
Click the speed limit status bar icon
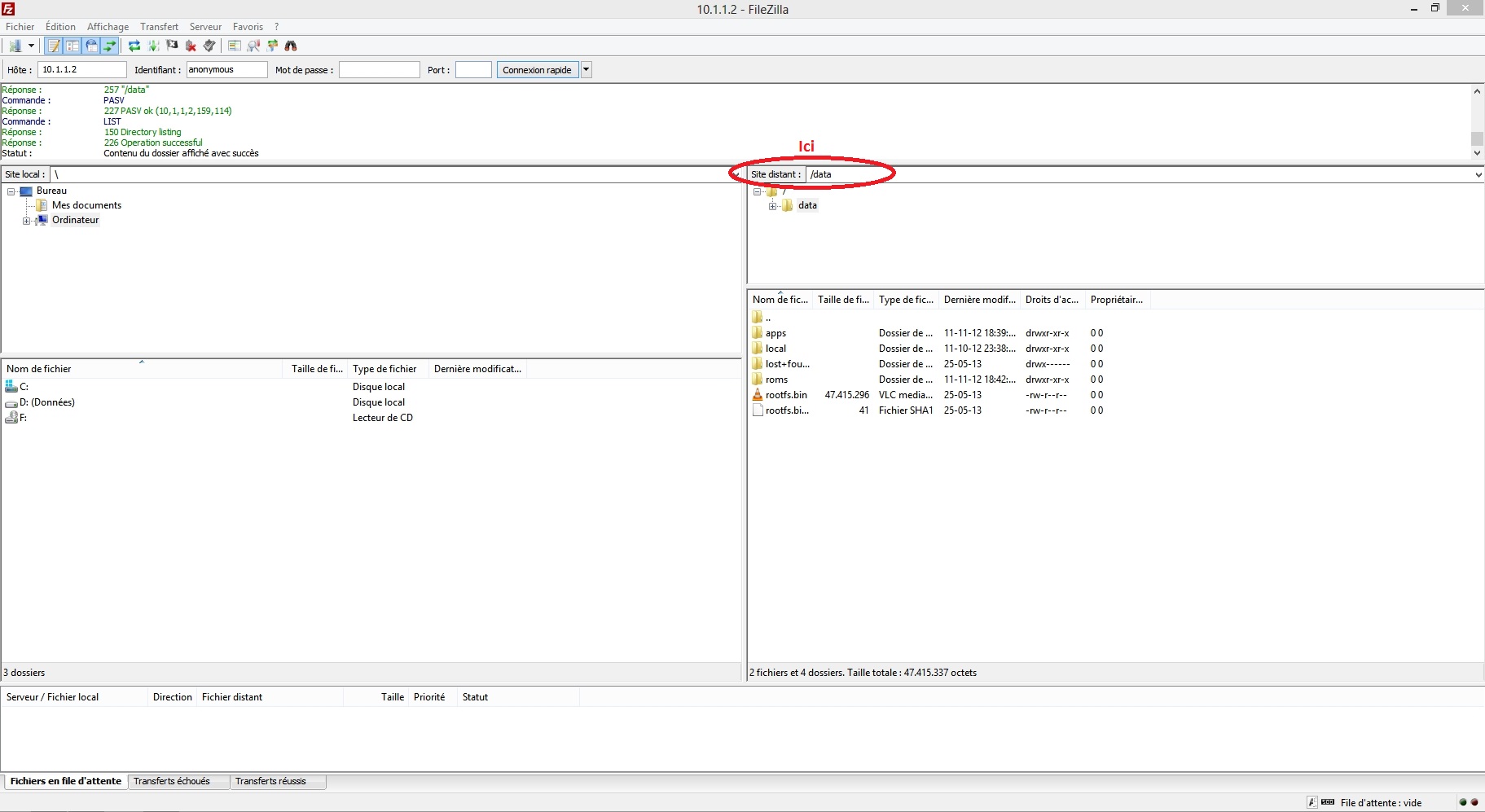click(1328, 802)
